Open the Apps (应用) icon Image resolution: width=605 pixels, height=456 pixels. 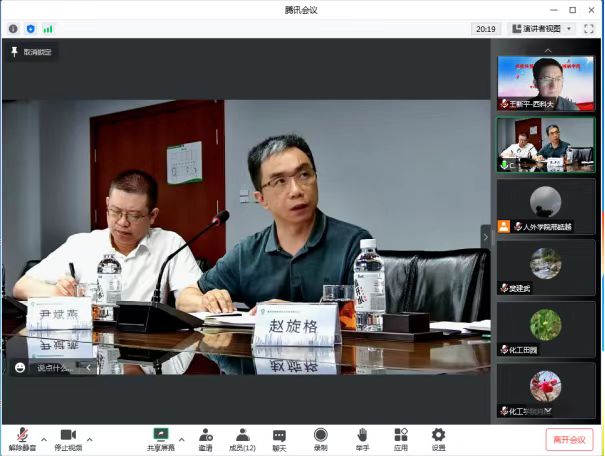(400, 437)
